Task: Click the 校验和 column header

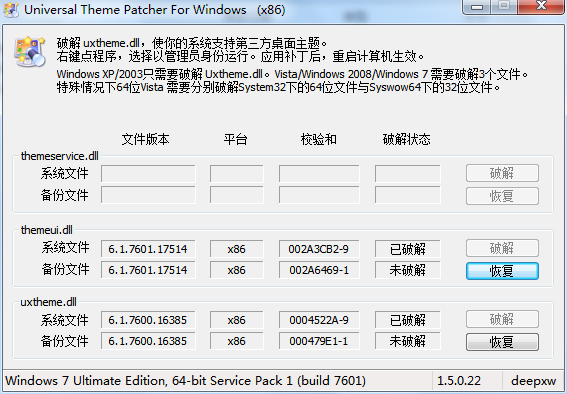Action: tap(319, 139)
